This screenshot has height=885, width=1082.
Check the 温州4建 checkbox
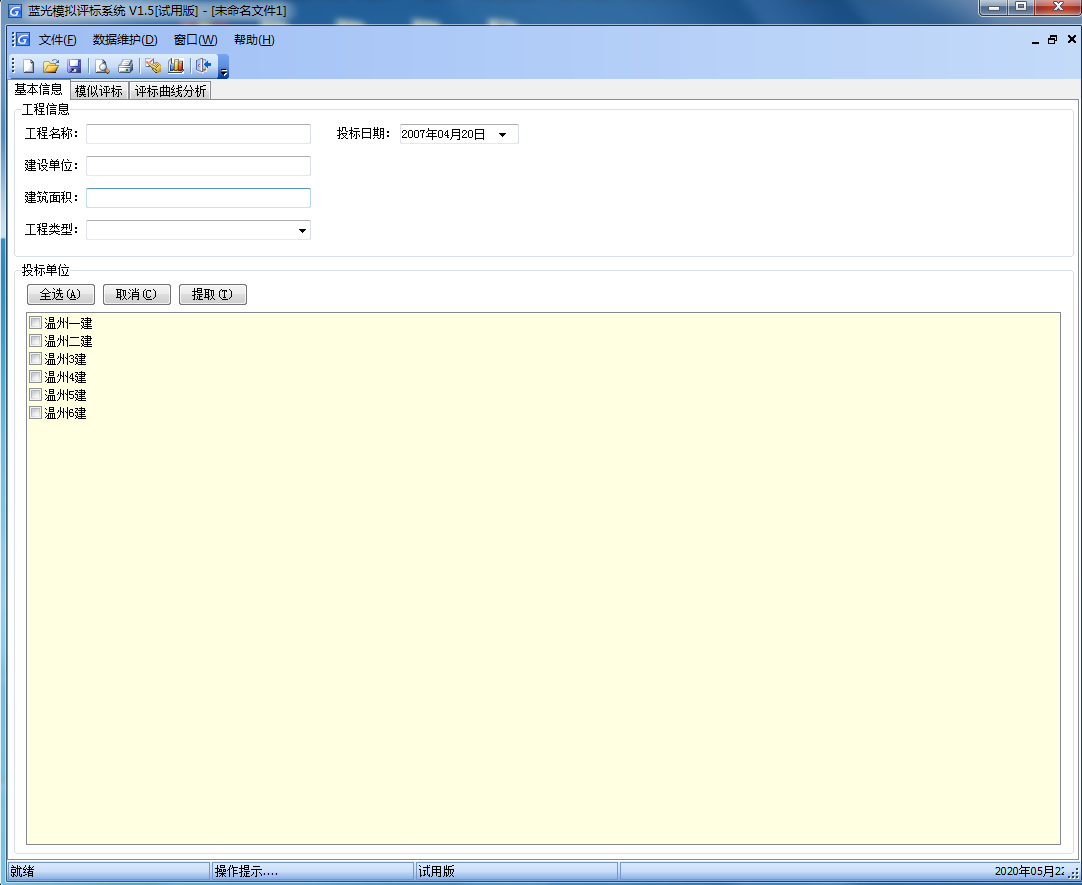35,377
